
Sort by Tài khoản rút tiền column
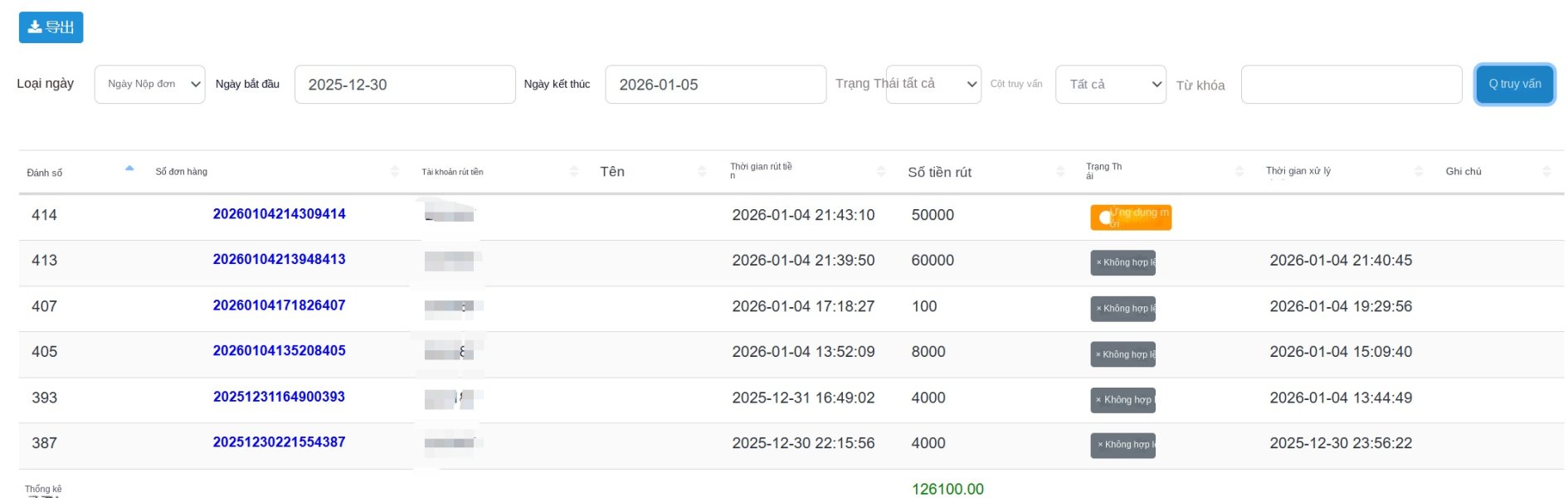click(574, 171)
